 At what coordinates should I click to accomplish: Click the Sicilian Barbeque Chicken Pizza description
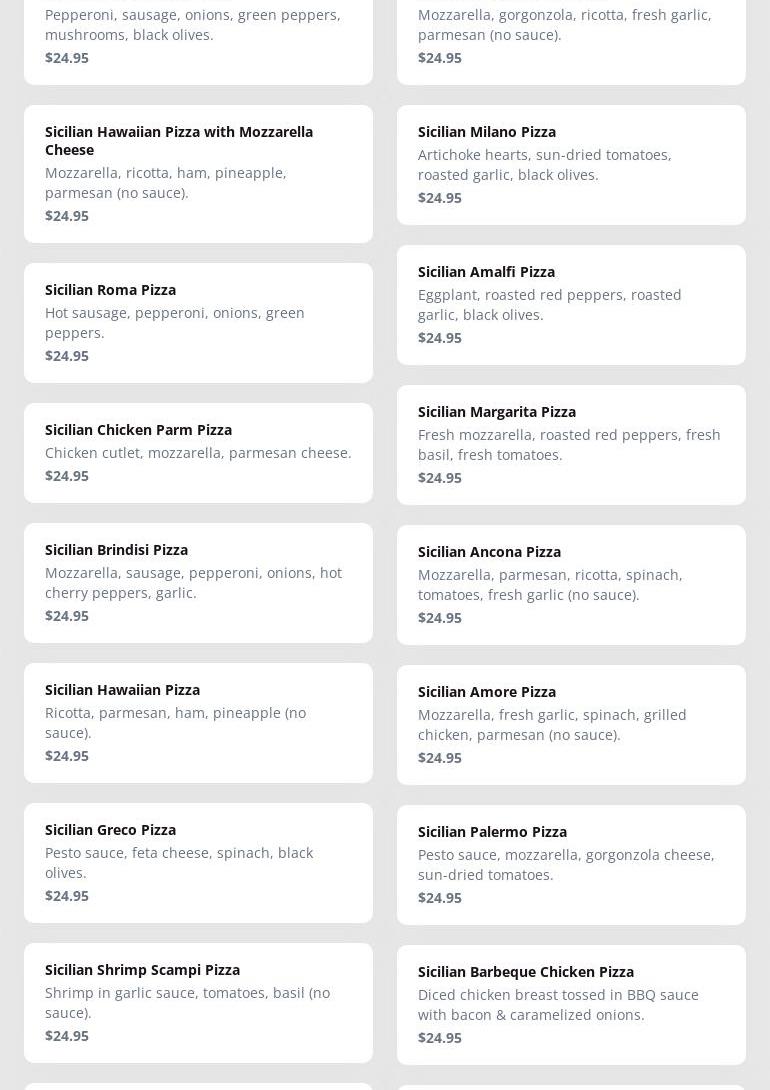(558, 1004)
